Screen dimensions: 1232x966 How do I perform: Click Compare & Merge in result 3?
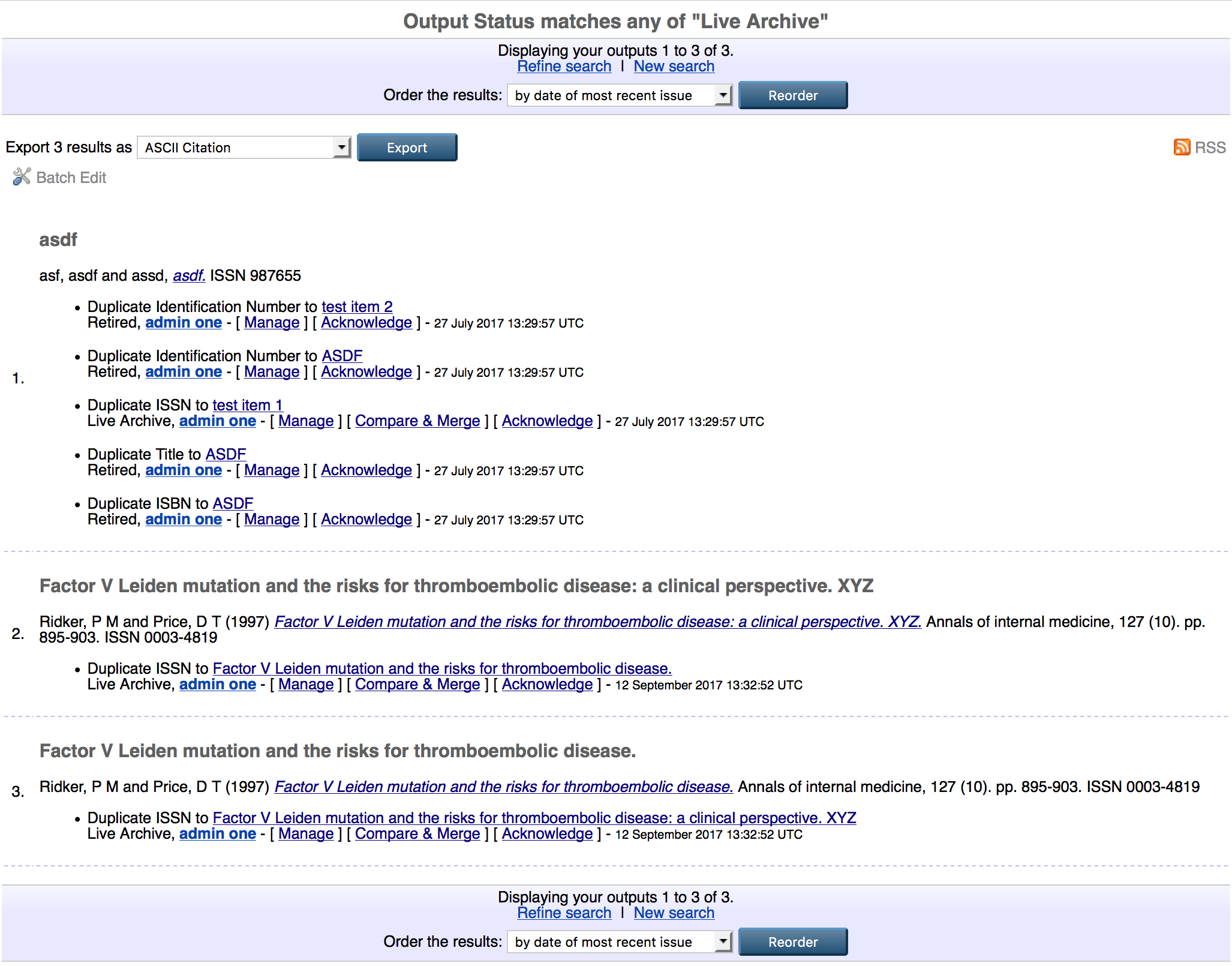tap(417, 834)
